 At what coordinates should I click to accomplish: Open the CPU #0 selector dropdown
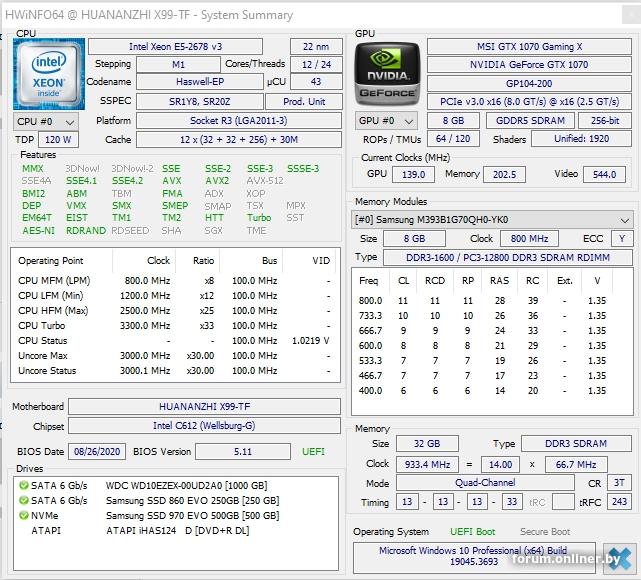[46, 121]
